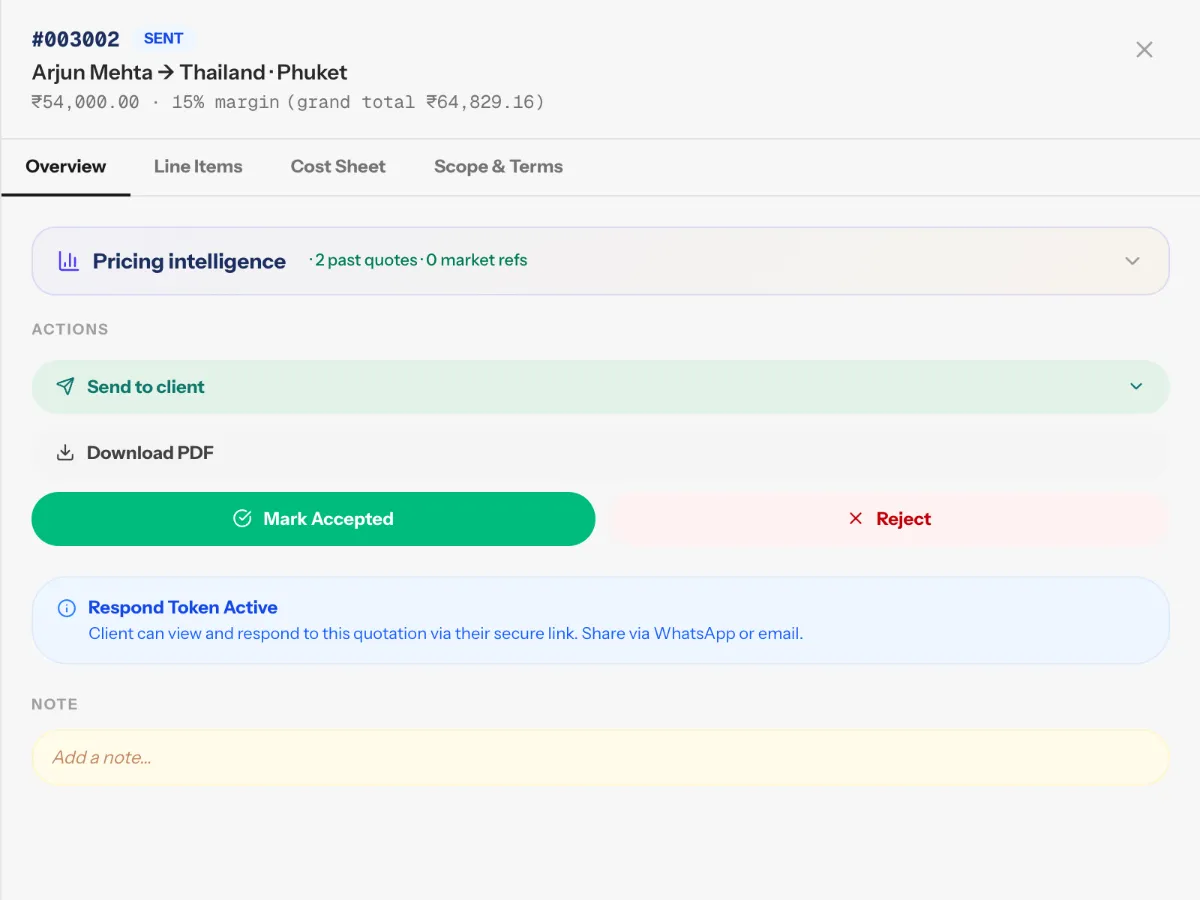1200x900 pixels.
Task: Click the 2 past quotes text
Action: pos(366,260)
